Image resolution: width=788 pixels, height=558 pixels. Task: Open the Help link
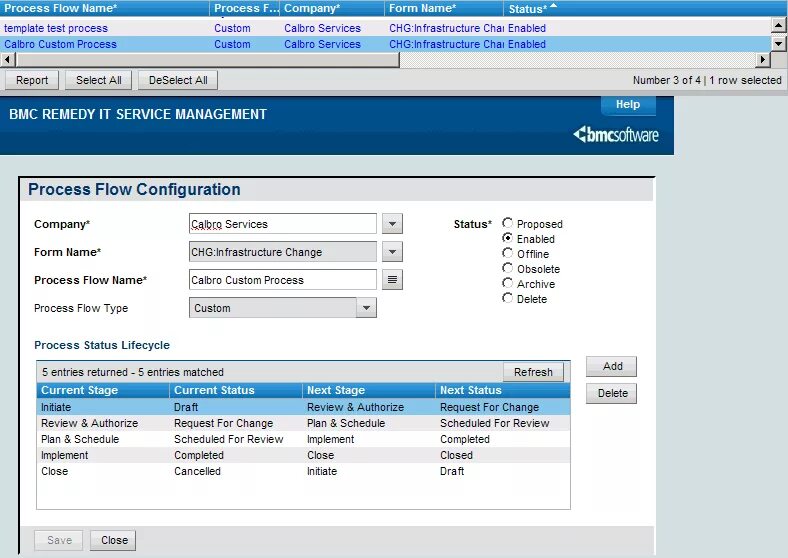628,105
